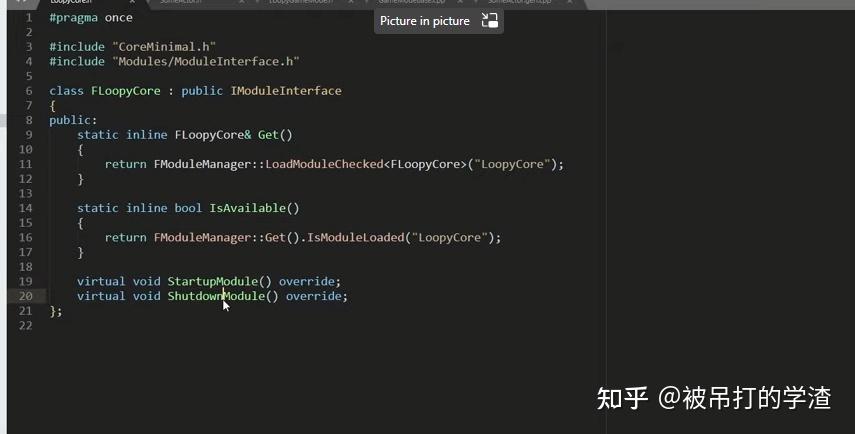Click 'Get()' in the static inline FLoopyCore& line
Image resolution: width=855 pixels, height=434 pixels.
click(275, 135)
